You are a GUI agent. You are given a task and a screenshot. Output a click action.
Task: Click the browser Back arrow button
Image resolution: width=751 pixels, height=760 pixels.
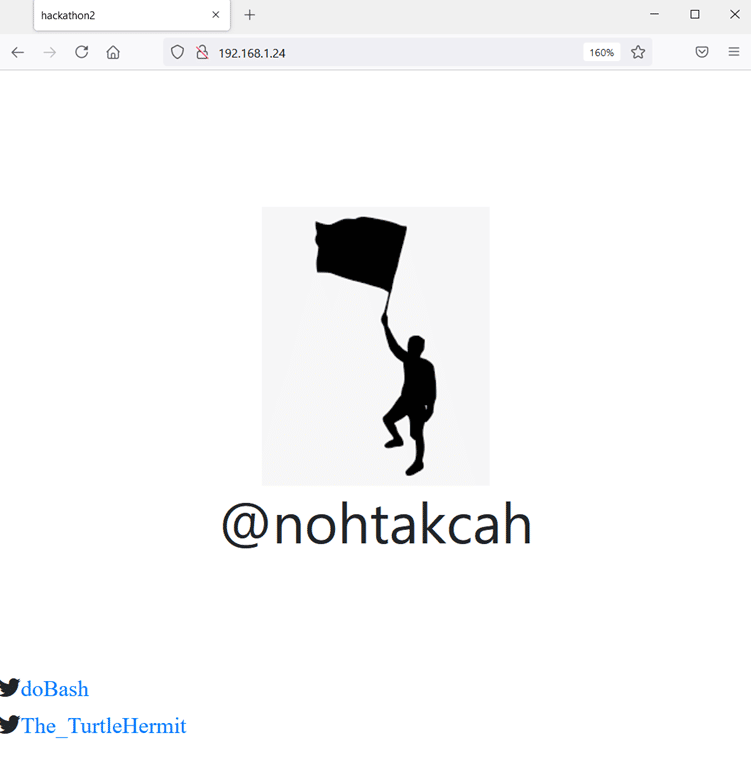click(17, 52)
